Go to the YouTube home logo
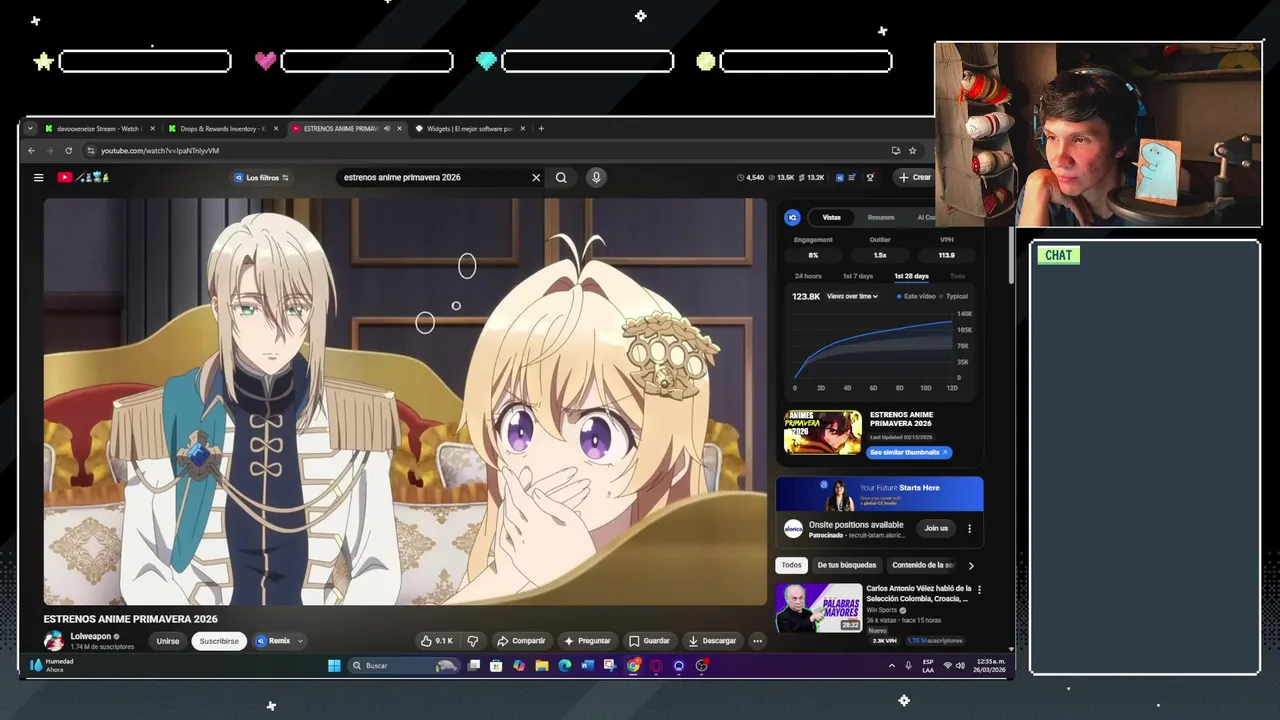Screen dimensions: 1280x720 [x=84, y=177]
